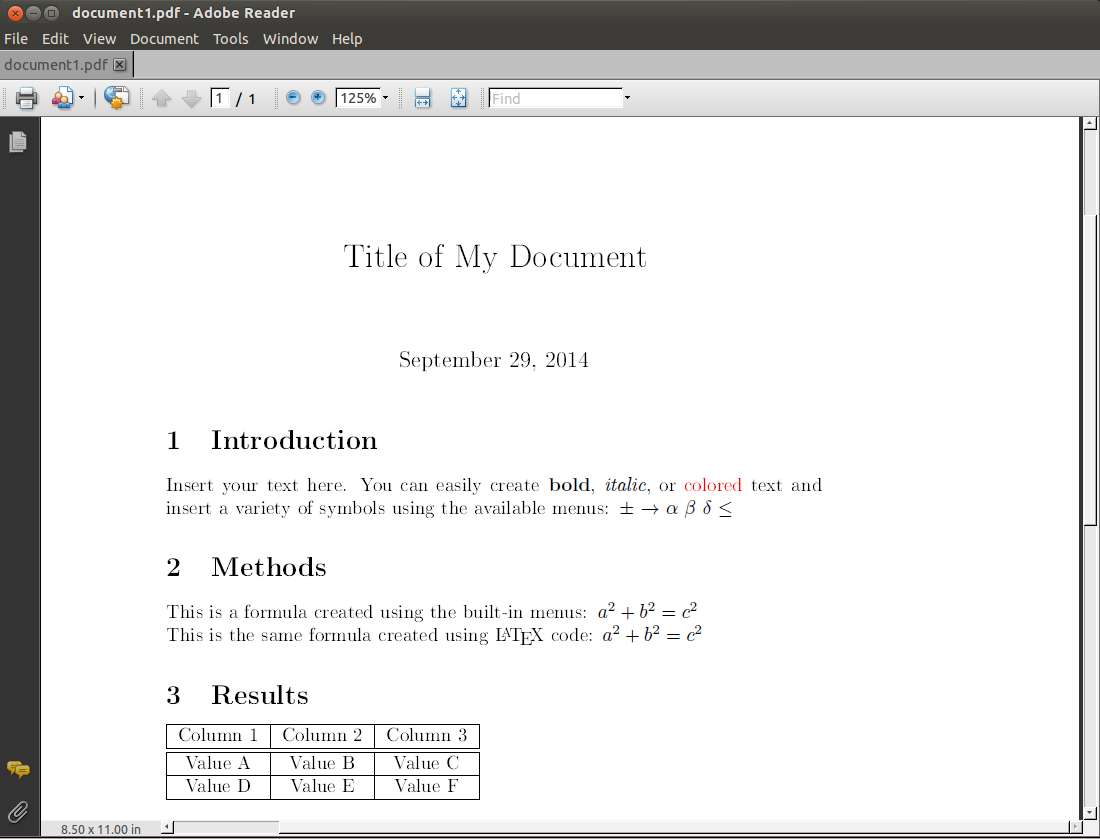
Task: Click the vertical scrollbar down arrow
Action: (1090, 812)
